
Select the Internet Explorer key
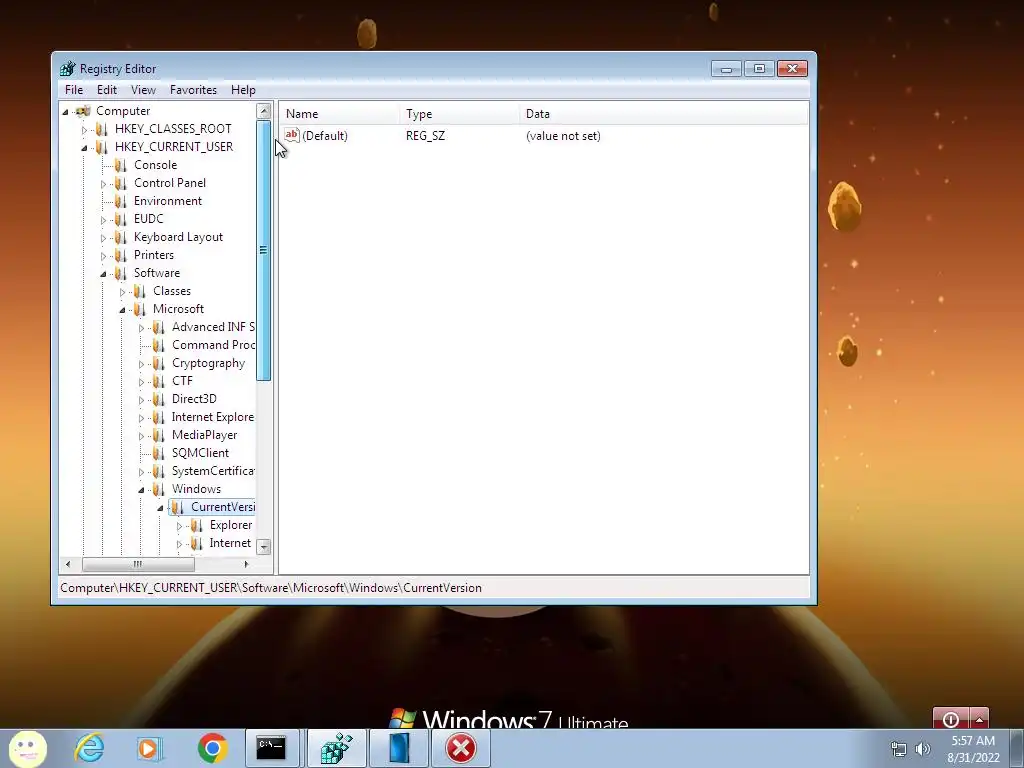point(213,417)
